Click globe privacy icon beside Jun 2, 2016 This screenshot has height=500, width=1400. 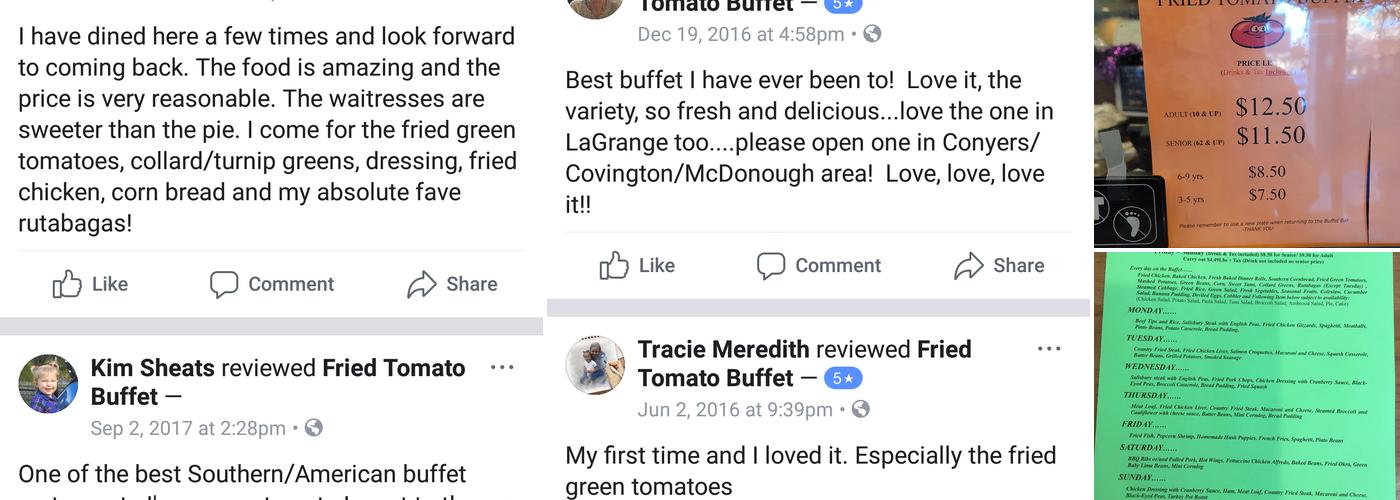860,410
